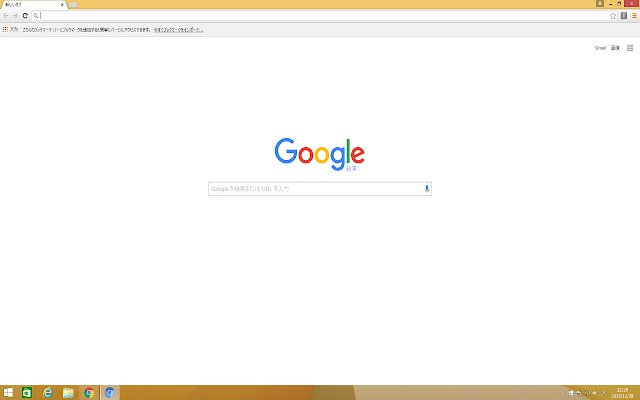The width and height of the screenshot is (640, 400).
Task: Switch to Google Chrome in taskbar
Action: pyautogui.click(x=89, y=393)
